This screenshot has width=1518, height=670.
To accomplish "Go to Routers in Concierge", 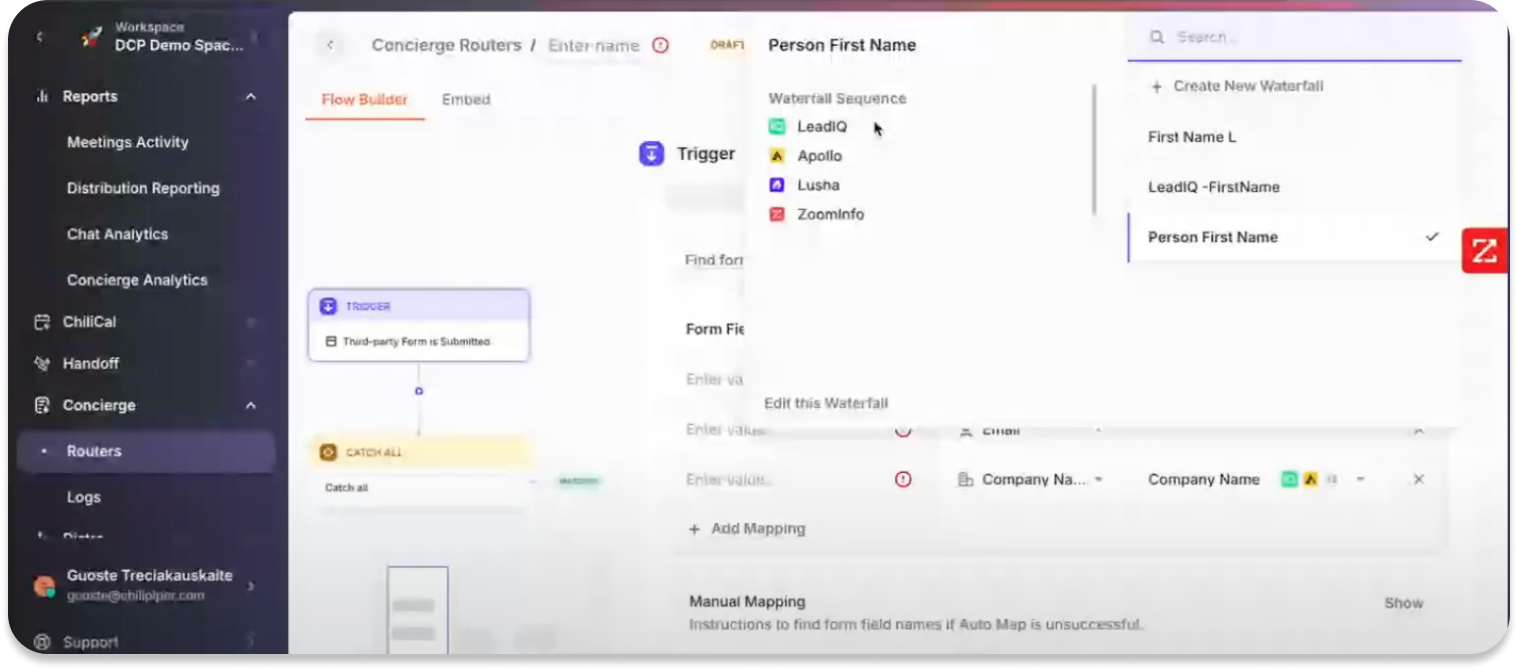I will pos(146,452).
